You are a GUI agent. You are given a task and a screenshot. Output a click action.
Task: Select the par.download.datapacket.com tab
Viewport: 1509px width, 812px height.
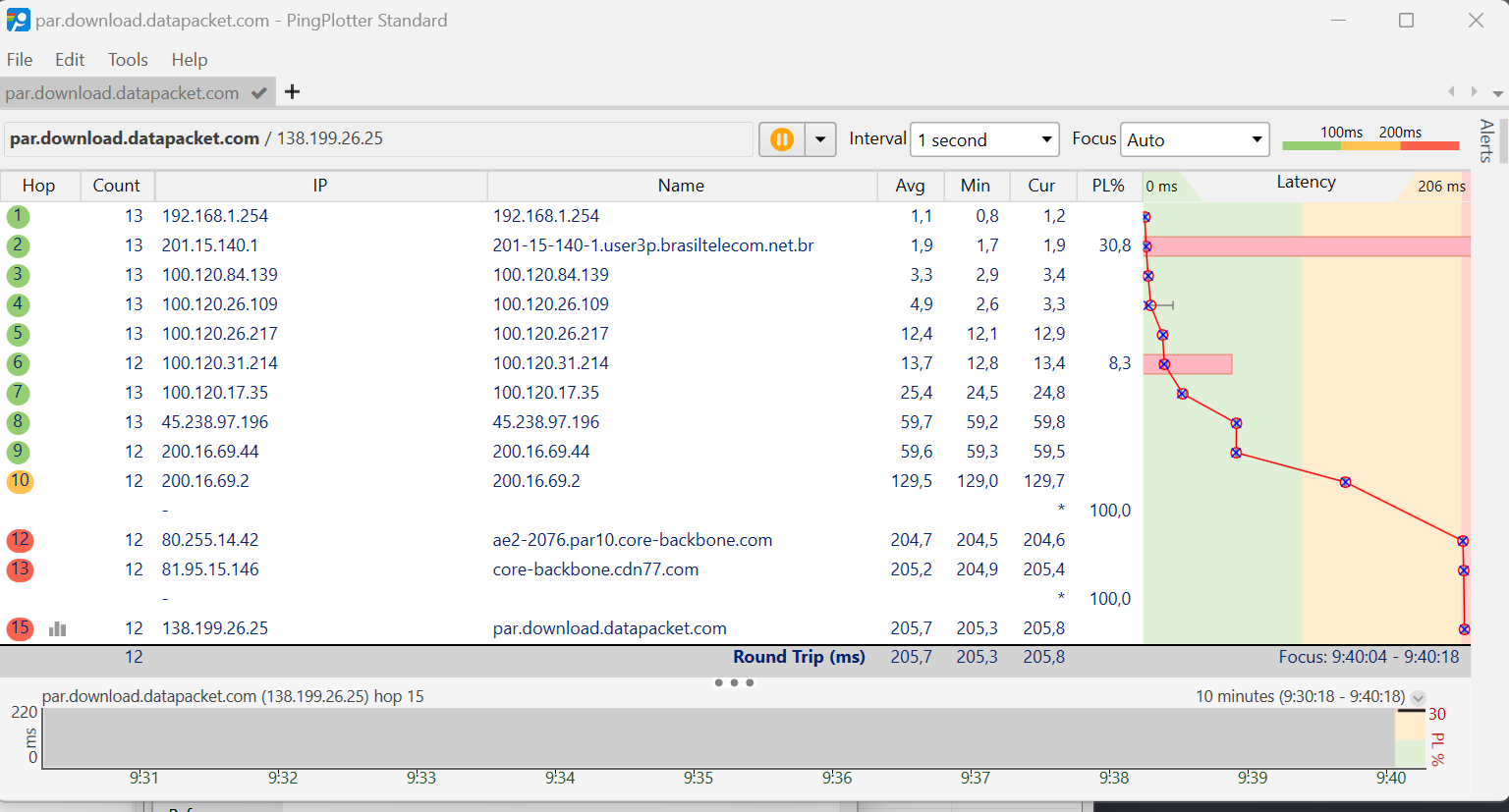[x=136, y=92]
